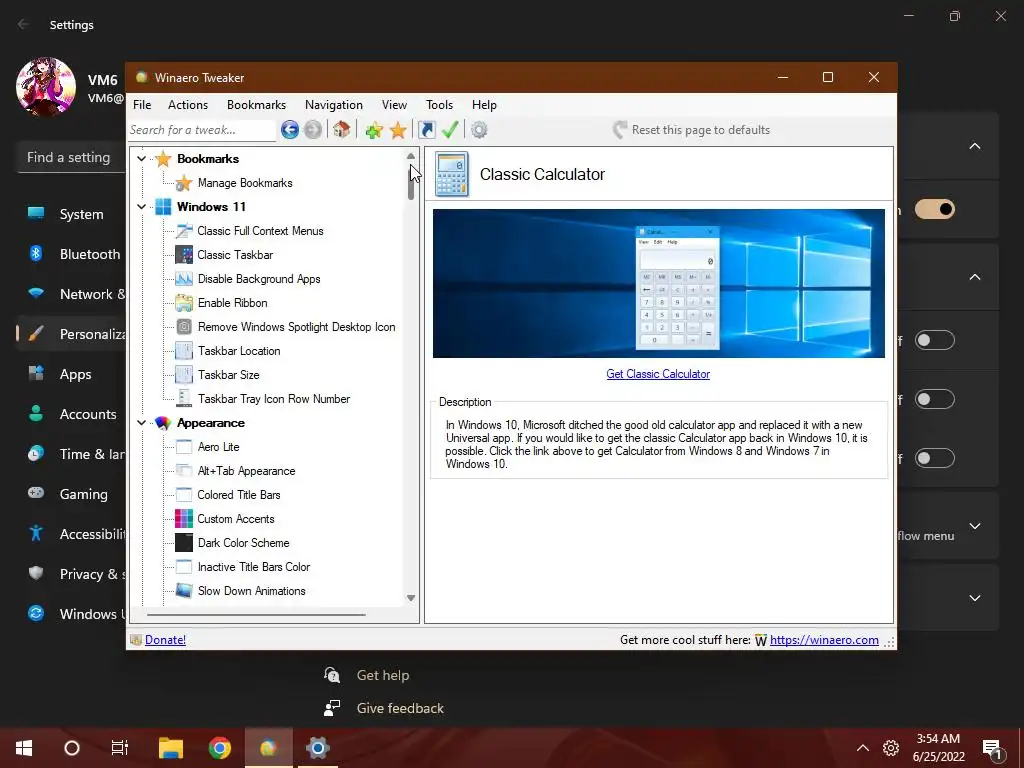
Task: Select Alt+Tab Appearance in the tree
Action: point(246,472)
